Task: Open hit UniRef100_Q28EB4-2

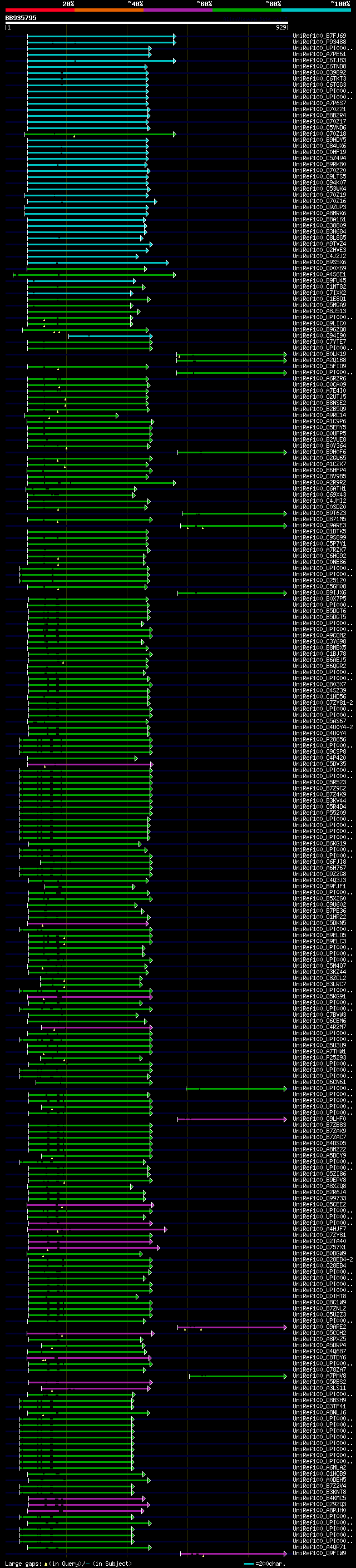Action: pos(323,1259)
